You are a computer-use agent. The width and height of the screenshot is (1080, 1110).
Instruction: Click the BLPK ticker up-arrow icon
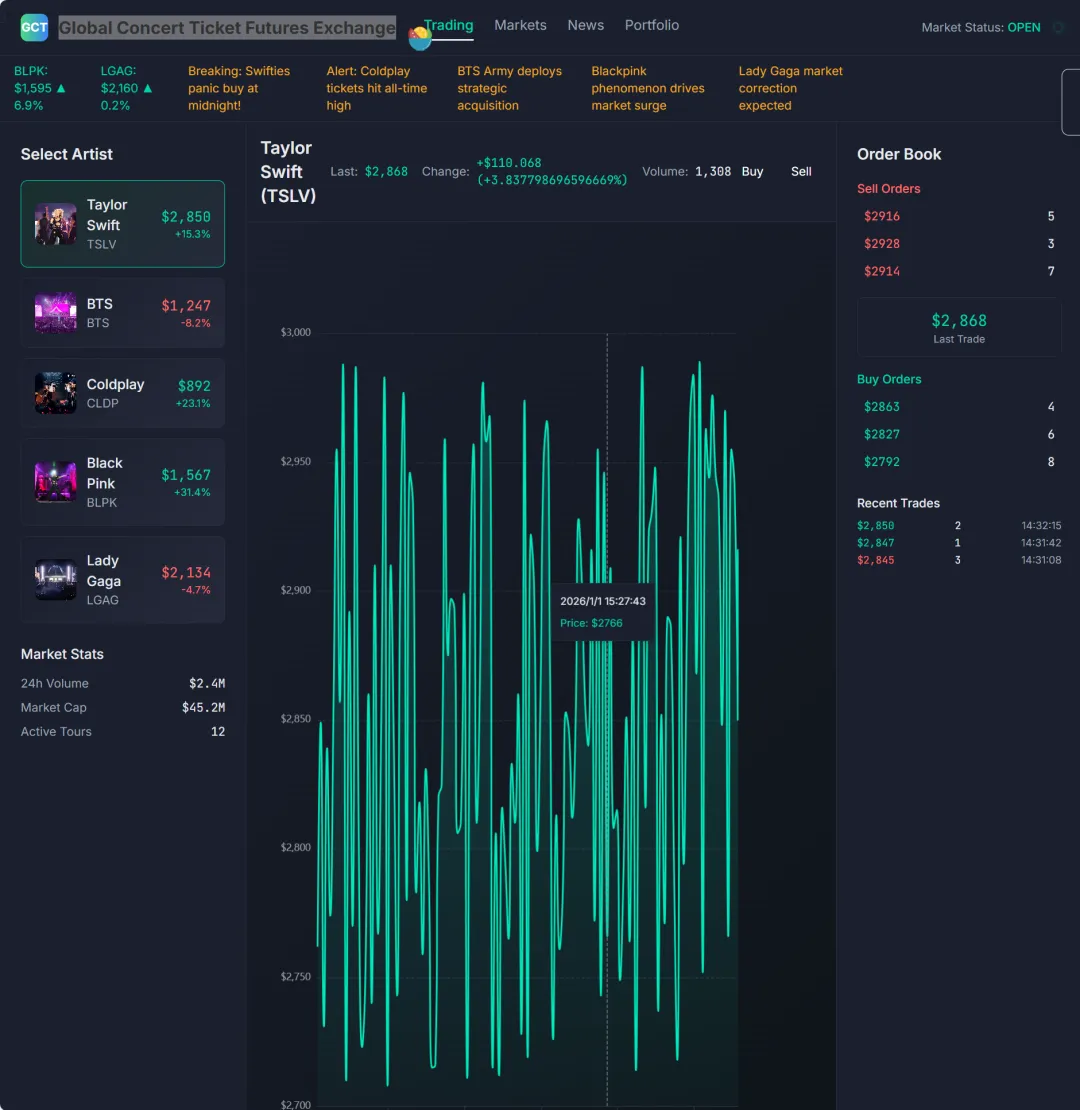[x=61, y=88]
